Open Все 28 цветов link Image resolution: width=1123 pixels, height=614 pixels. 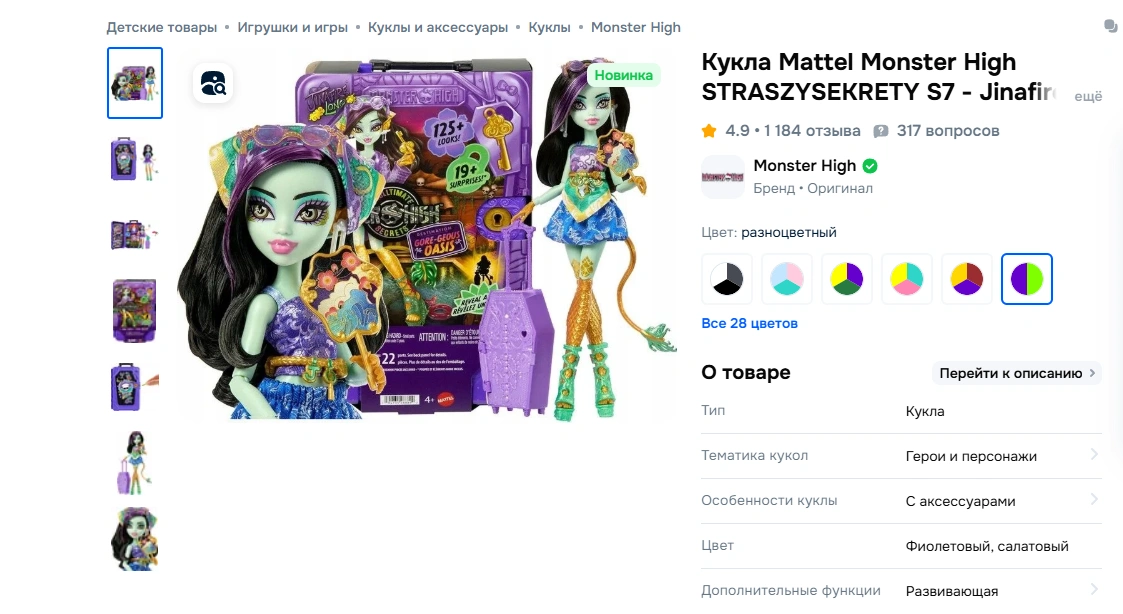pos(749,323)
